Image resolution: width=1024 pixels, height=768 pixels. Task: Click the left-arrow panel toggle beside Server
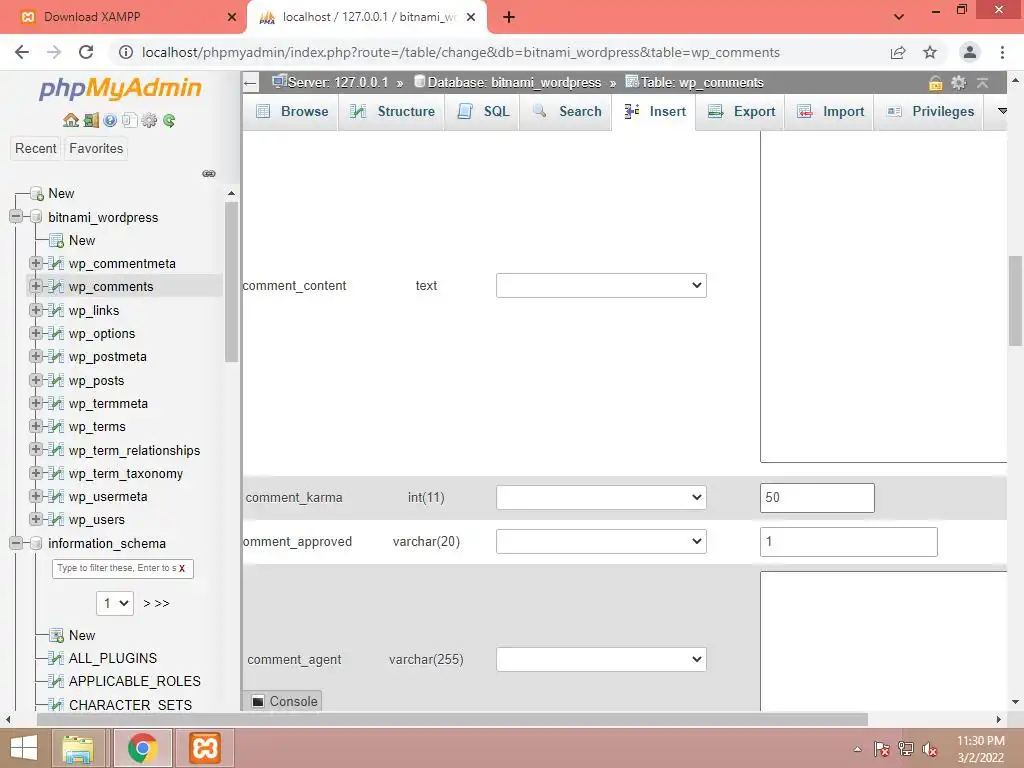click(251, 83)
